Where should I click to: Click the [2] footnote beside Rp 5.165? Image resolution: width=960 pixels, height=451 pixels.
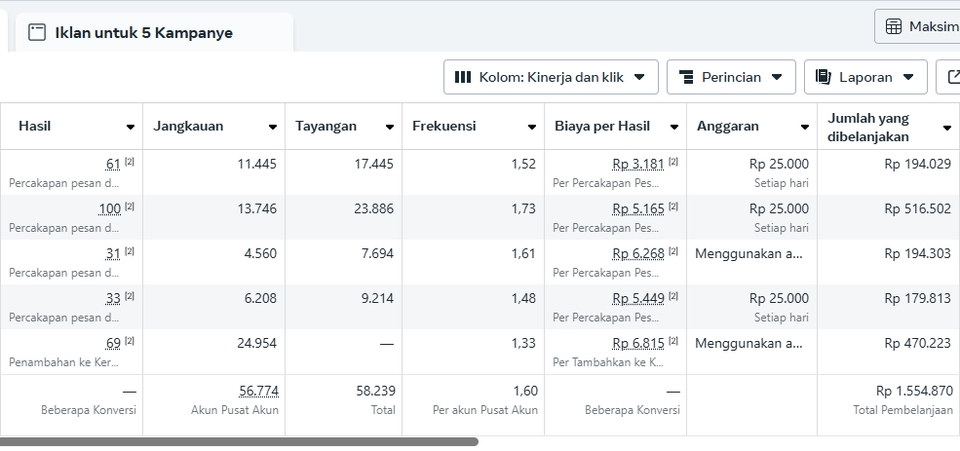674,207
